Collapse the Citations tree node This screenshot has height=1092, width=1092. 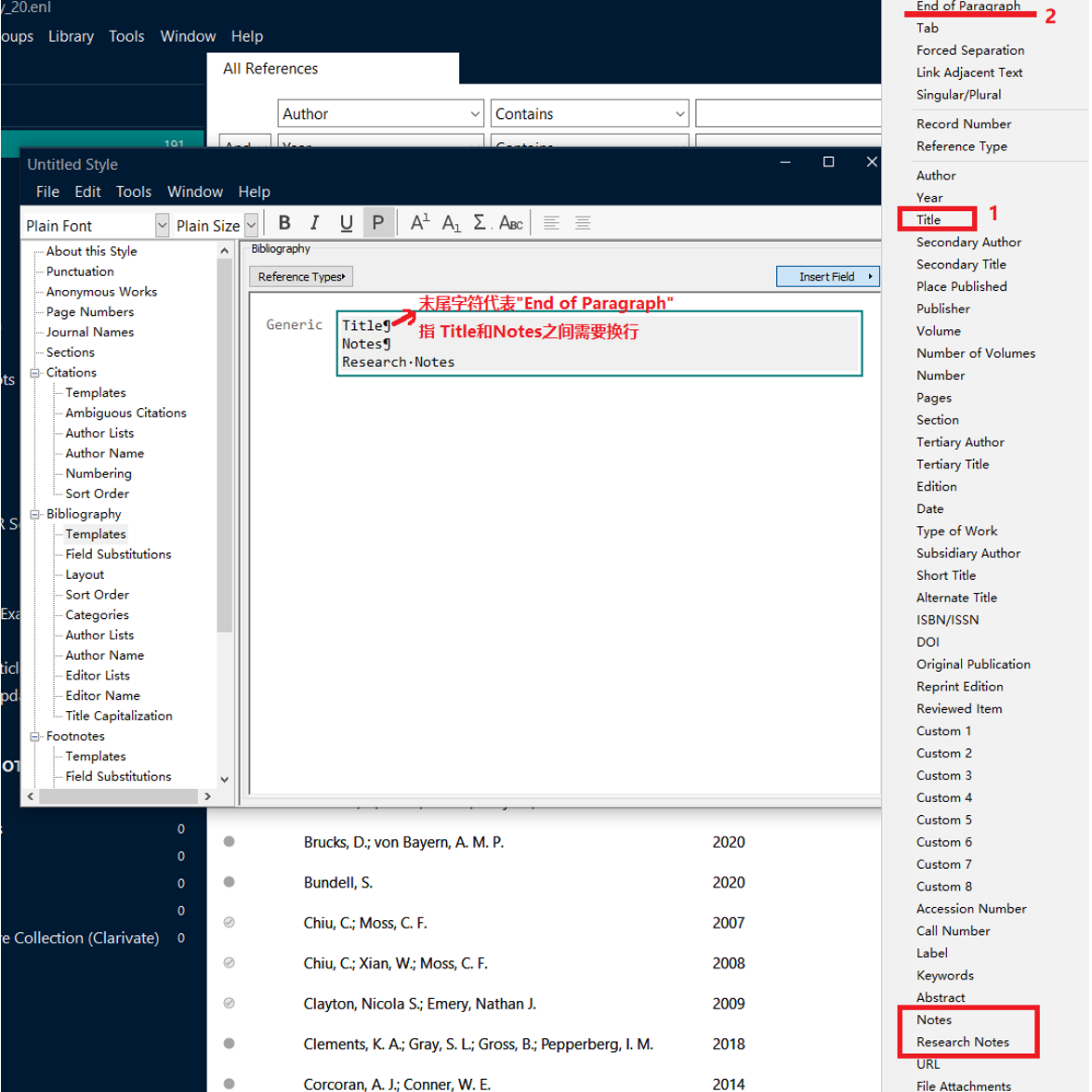[34, 374]
